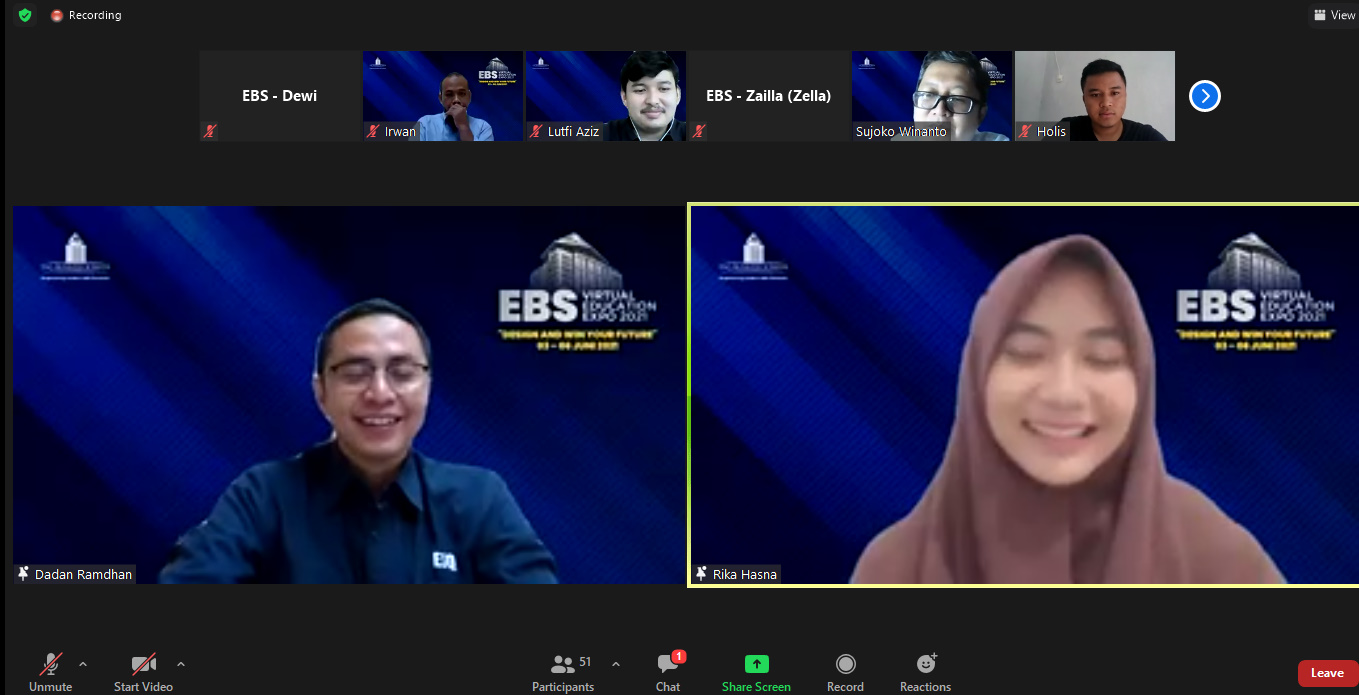1359x695 pixels.
Task: Select the EBS - Dewi participant tile
Action: tap(280, 96)
